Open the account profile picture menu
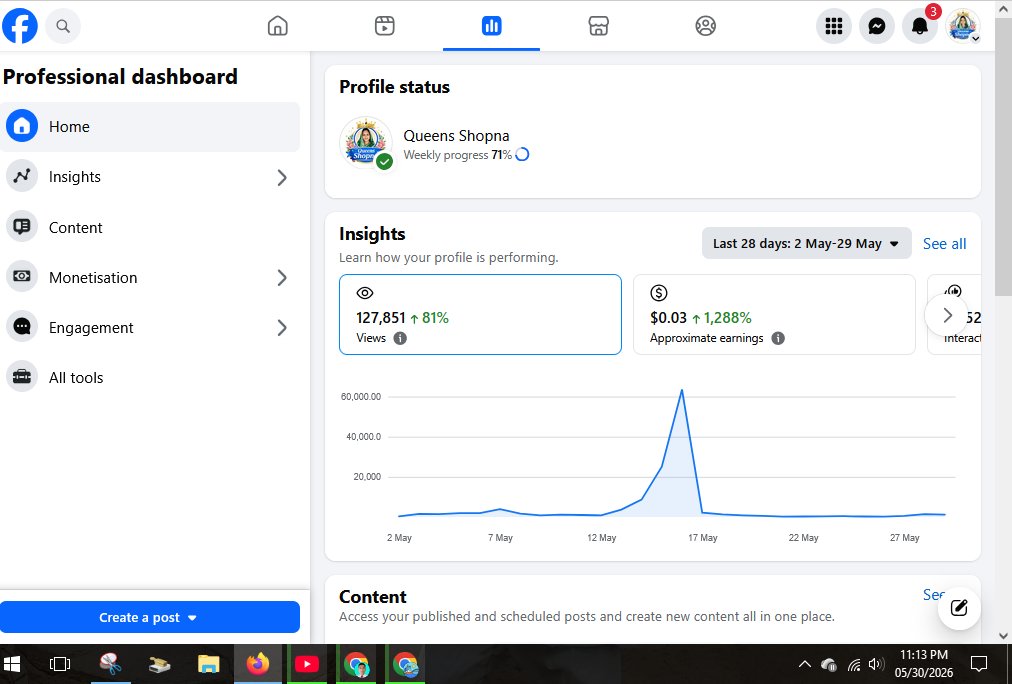Screen dimensions: 1012x684 (x=962, y=26)
